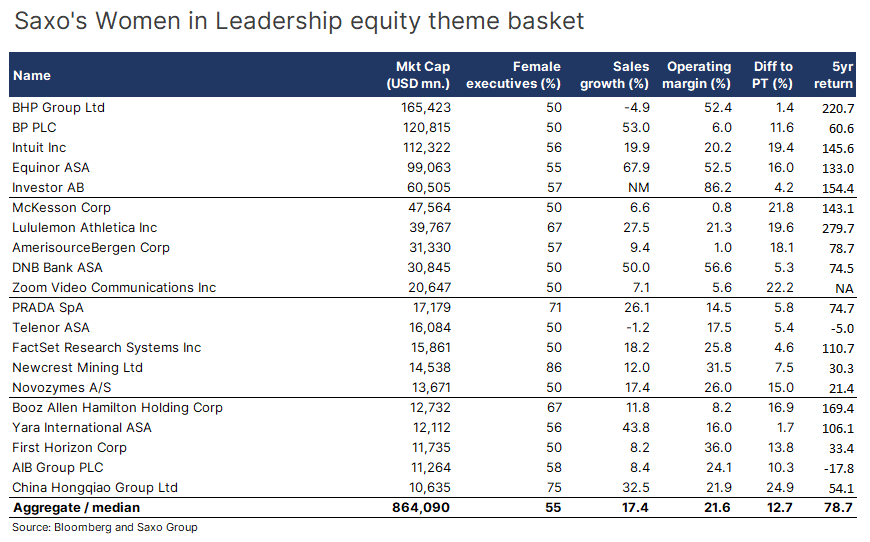
Task: Click Zoom Video Communications Inc name
Action: pyautogui.click(x=113, y=287)
